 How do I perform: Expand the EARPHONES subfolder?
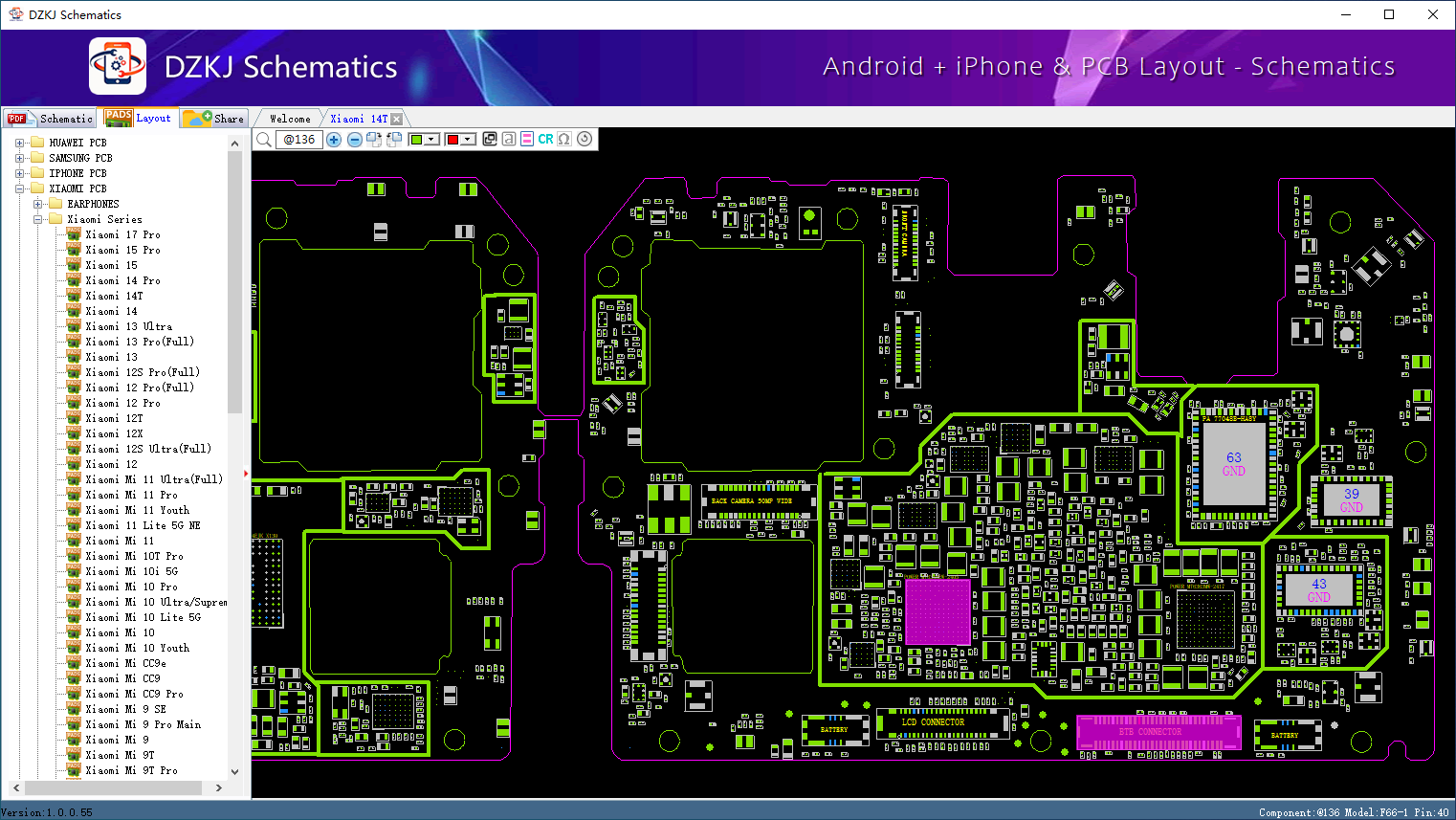point(38,204)
